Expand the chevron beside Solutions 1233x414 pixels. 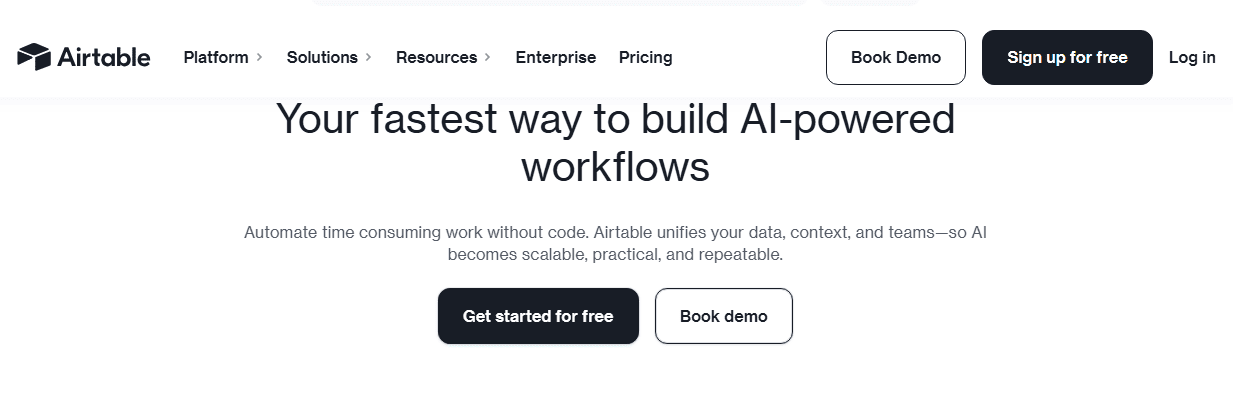click(368, 57)
